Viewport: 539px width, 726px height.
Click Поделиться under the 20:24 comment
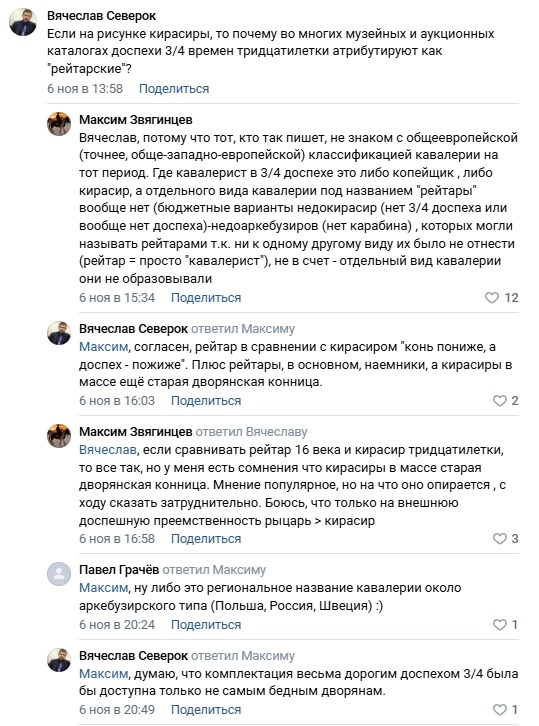(x=206, y=625)
